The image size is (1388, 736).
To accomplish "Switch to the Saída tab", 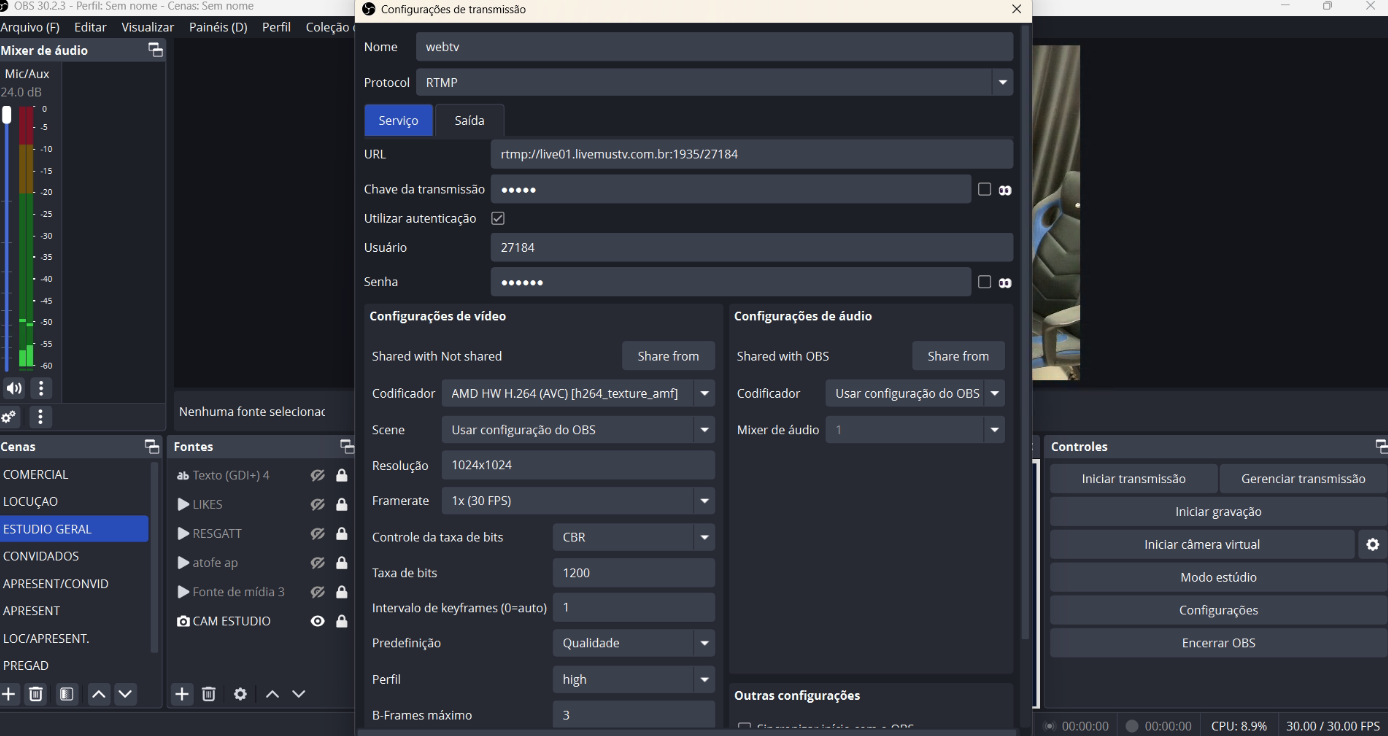I will click(469, 121).
